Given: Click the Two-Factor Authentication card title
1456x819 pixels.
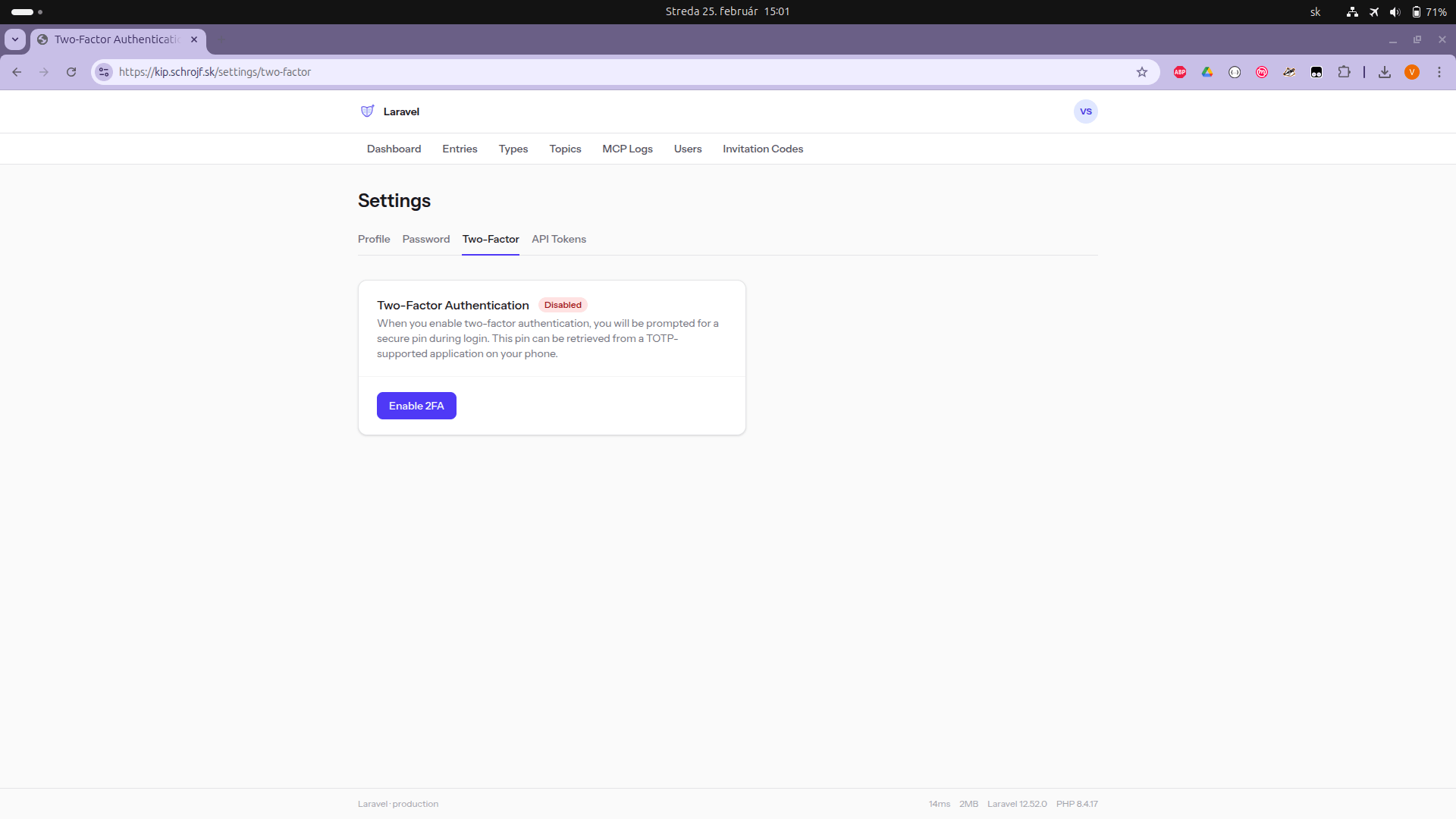Looking at the screenshot, I should (453, 305).
